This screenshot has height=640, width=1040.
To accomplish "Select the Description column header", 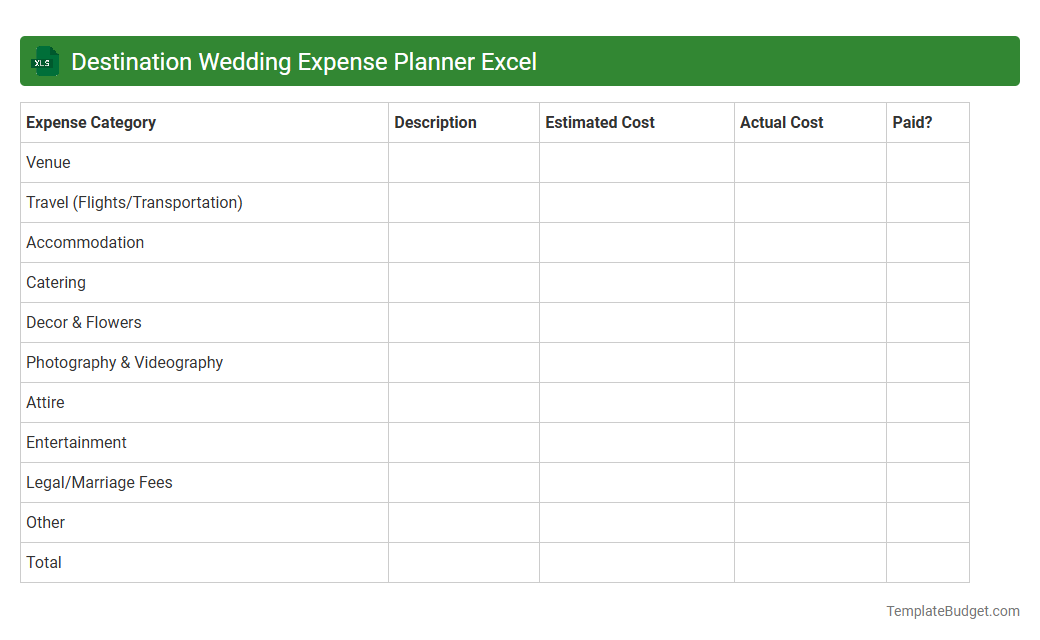I will coord(435,122).
